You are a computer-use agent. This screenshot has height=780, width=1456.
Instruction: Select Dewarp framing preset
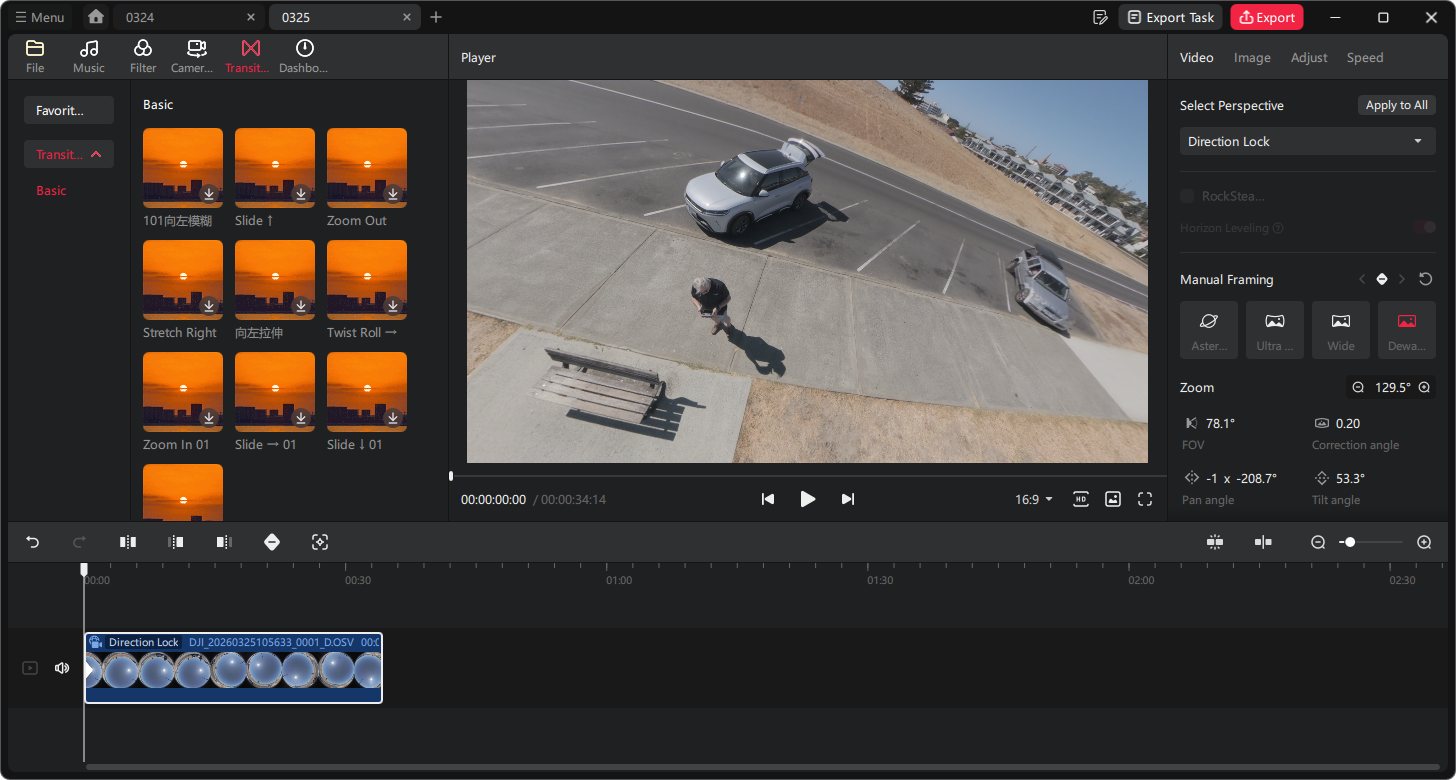point(1407,330)
